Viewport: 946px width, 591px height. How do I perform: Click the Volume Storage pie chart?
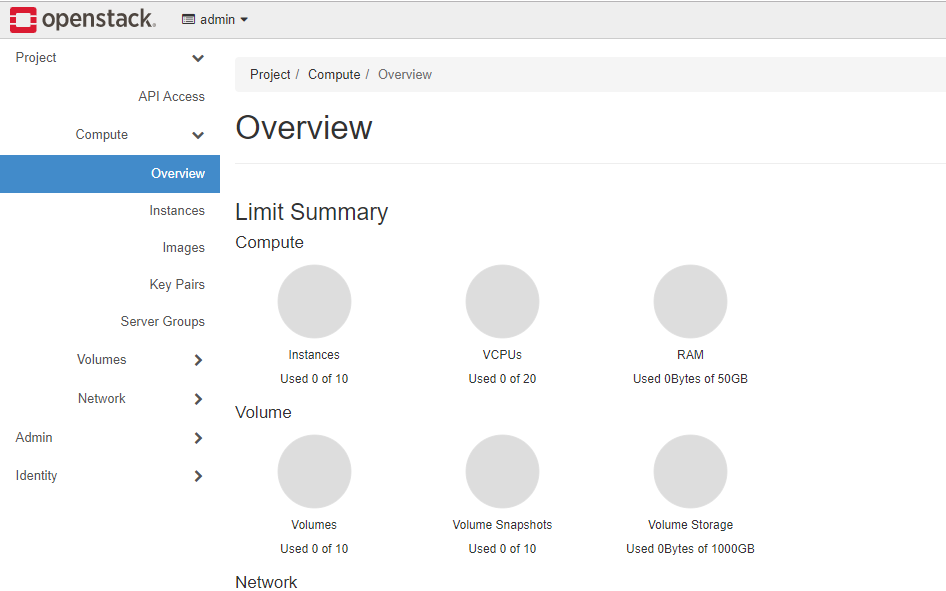point(690,471)
